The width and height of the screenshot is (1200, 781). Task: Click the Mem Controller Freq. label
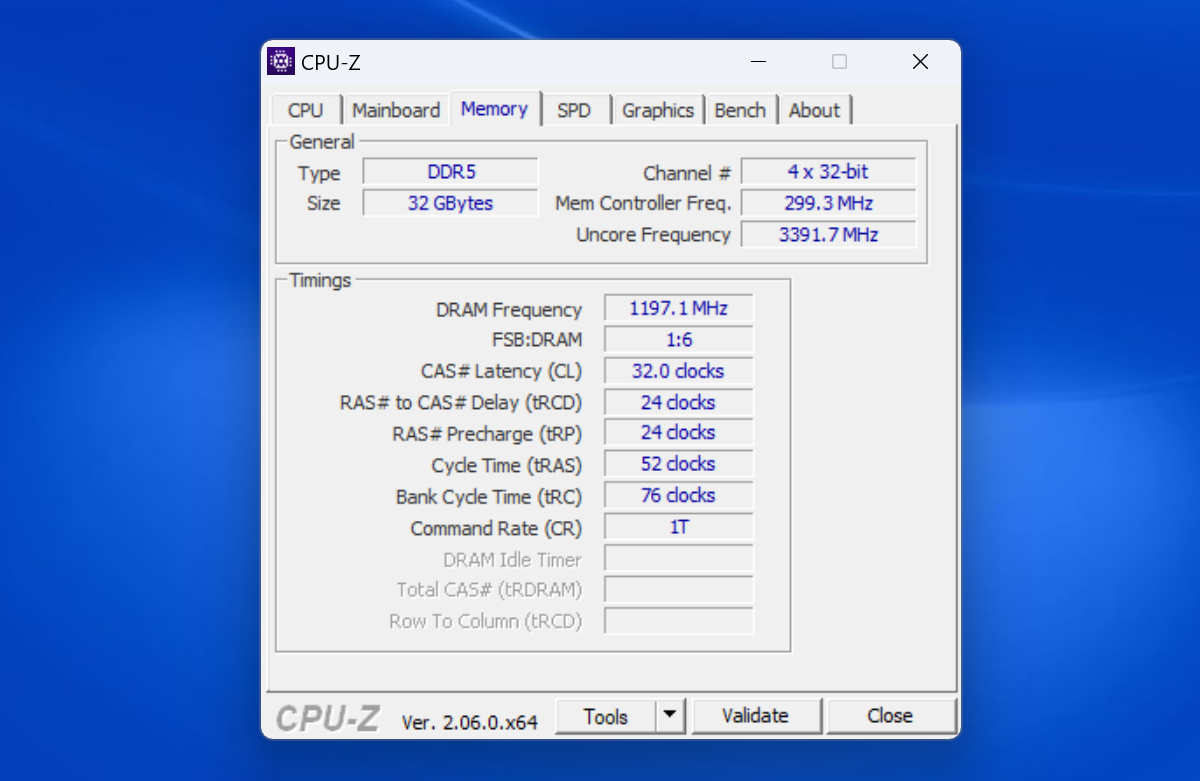[x=644, y=203]
